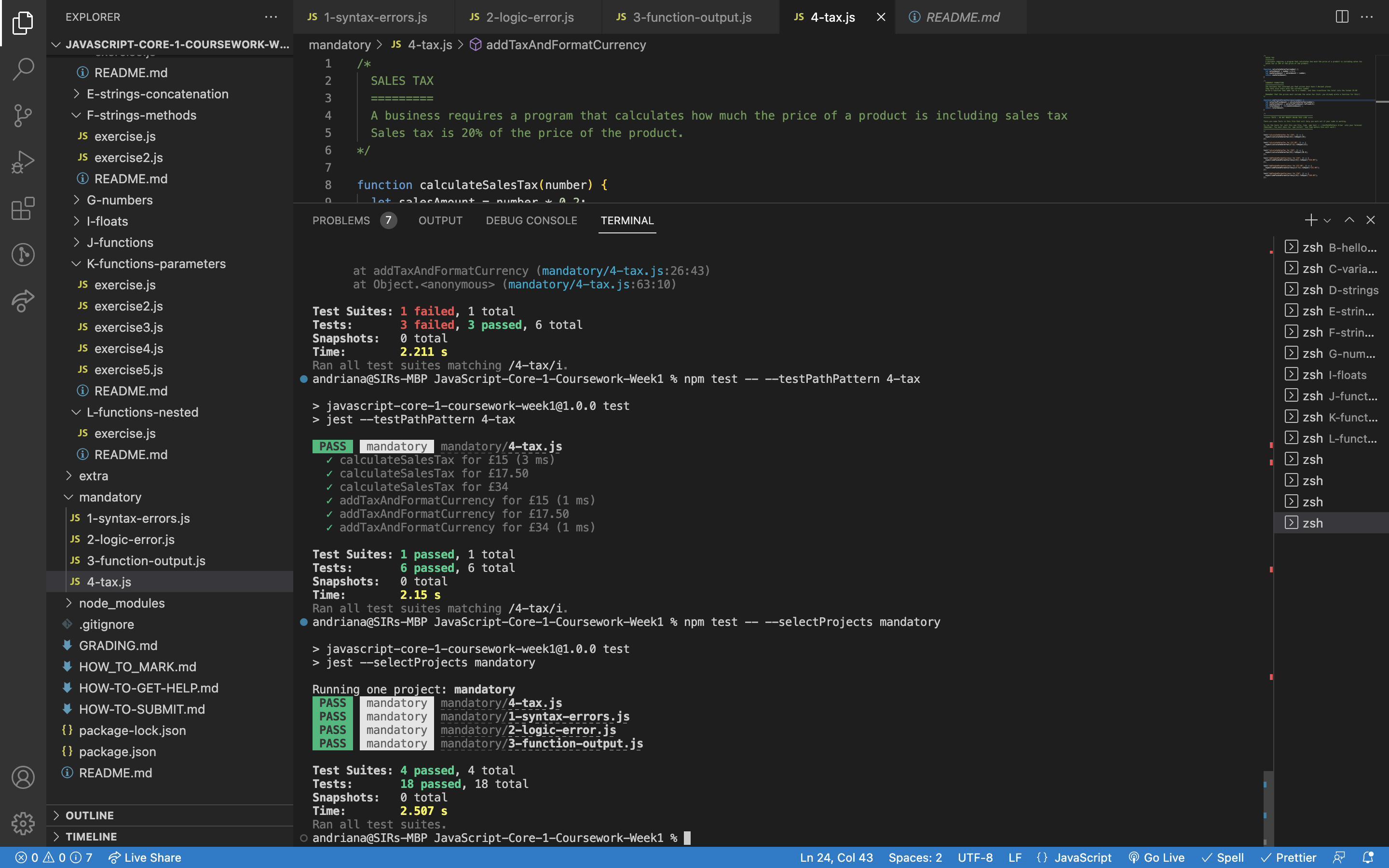Open the Manage gear icon

click(23, 823)
